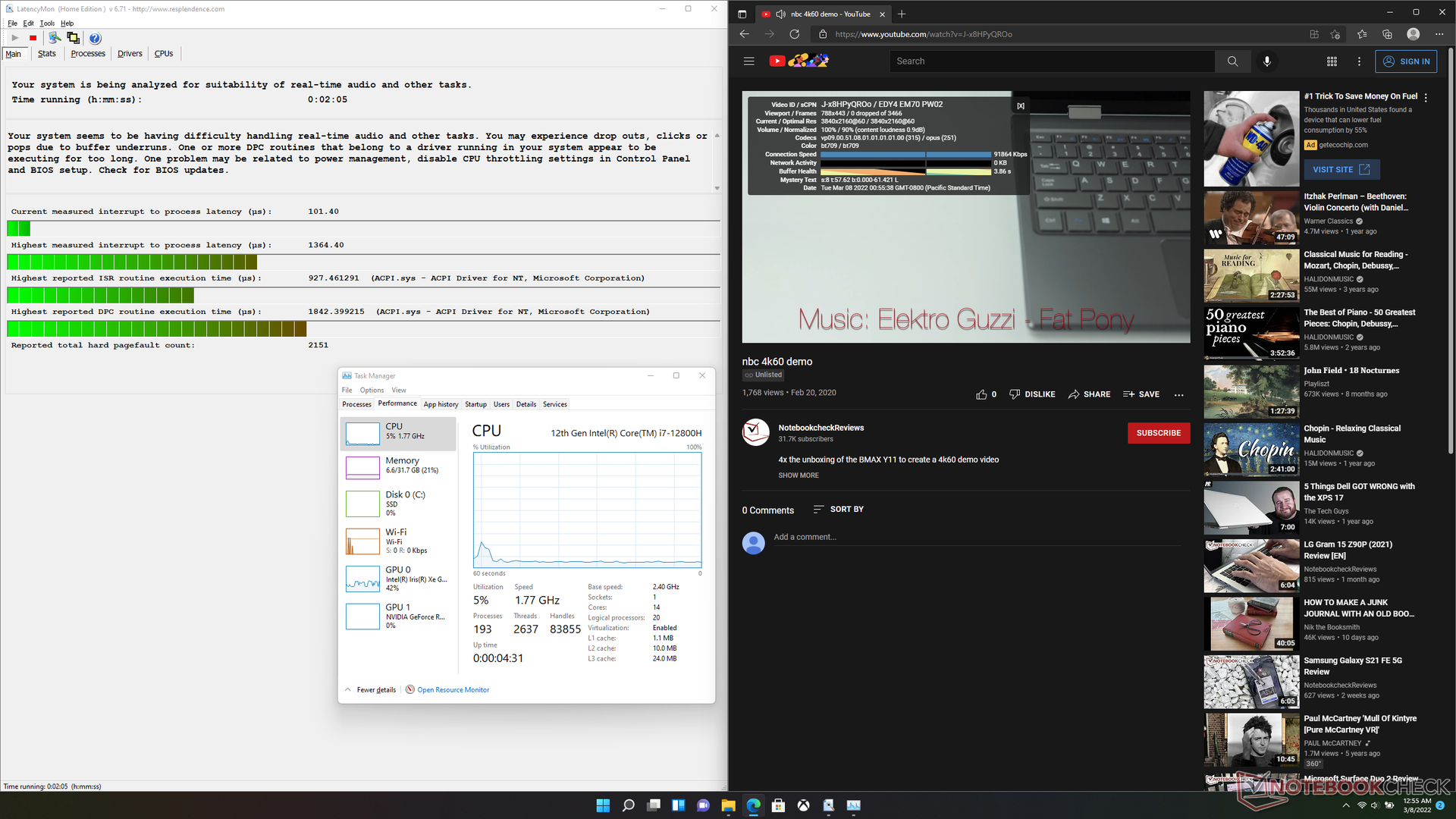The width and height of the screenshot is (1456, 819).
Task: Click the YouTube voice search microphone
Action: (1266, 61)
